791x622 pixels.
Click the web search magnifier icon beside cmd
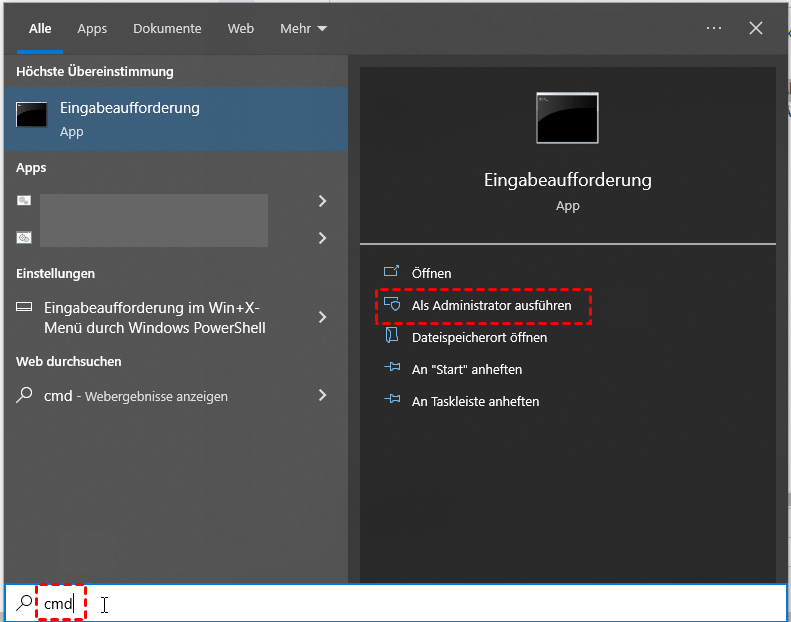(x=25, y=395)
